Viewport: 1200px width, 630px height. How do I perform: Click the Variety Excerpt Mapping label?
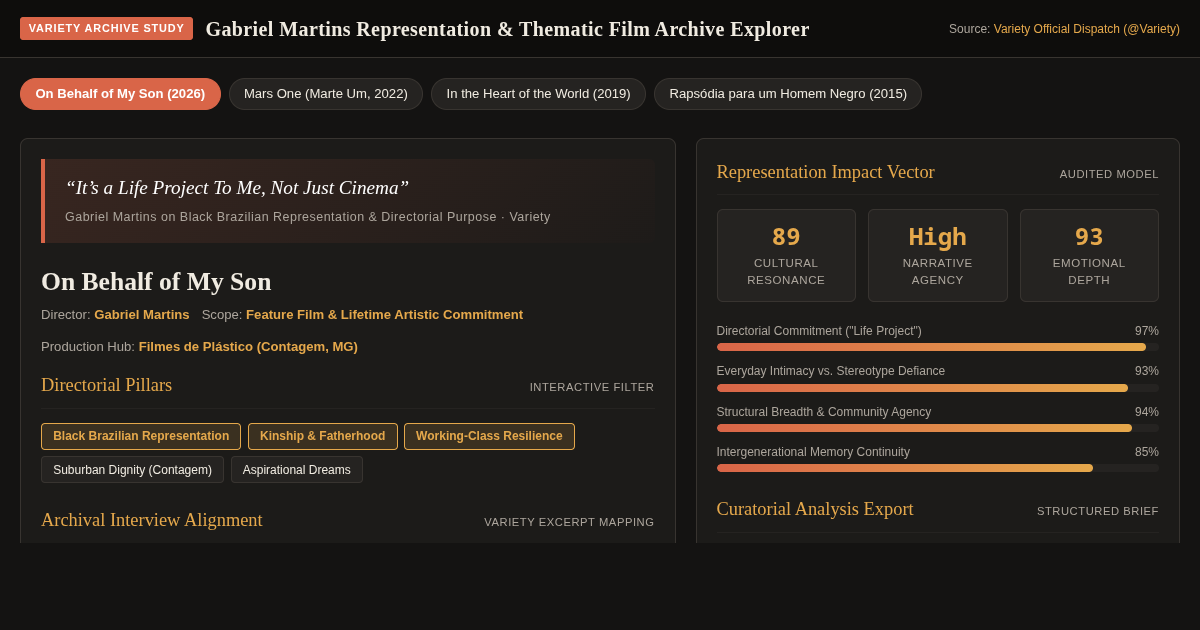[569, 522]
